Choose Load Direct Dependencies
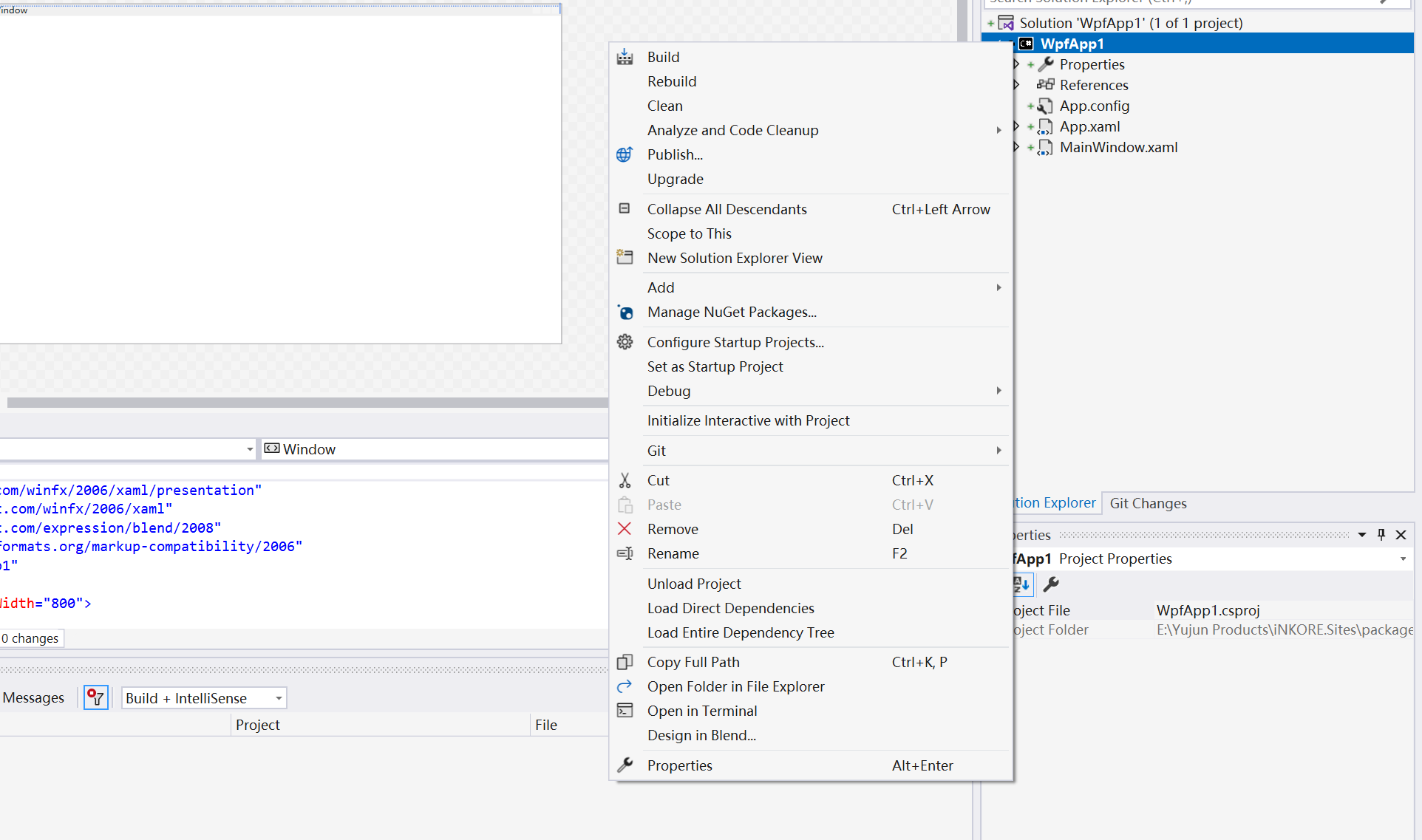Image resolution: width=1422 pixels, height=840 pixels. (810, 608)
